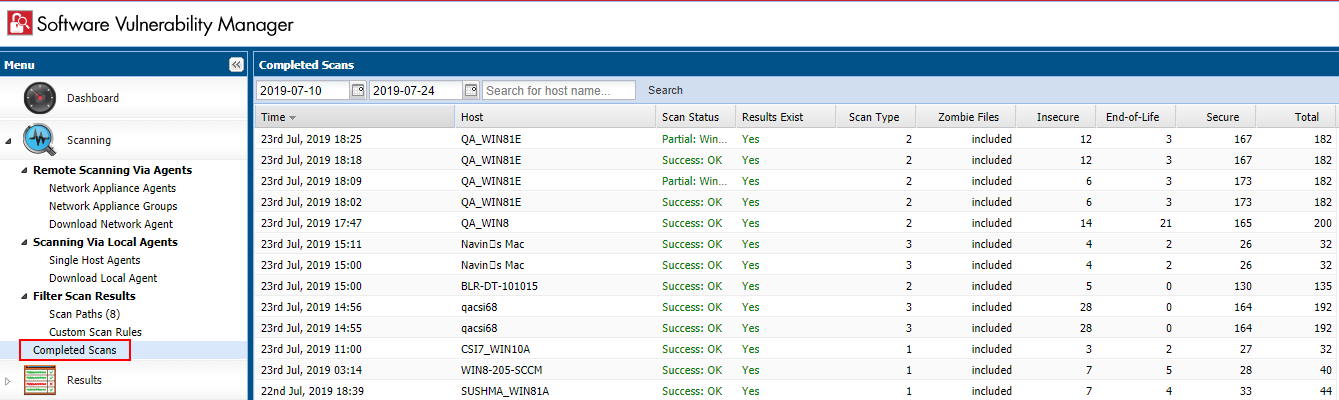The width and height of the screenshot is (1339, 400).
Task: Collapse the Menu panel with double-arrow icon
Action: (x=236, y=64)
